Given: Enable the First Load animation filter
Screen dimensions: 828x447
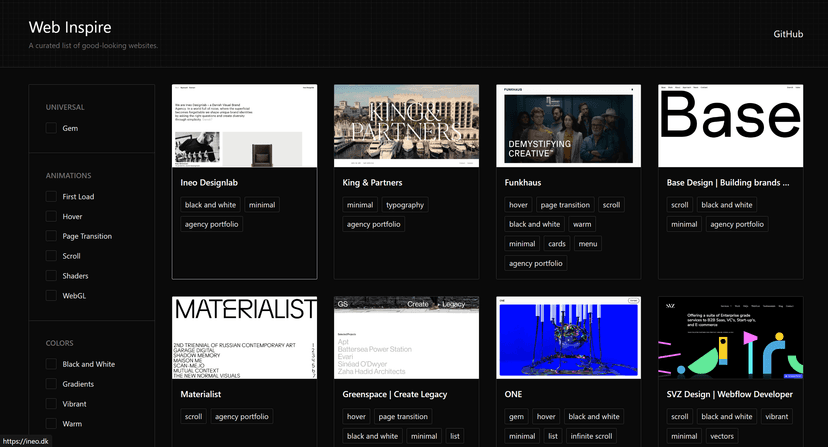Looking at the screenshot, I should pos(51,196).
